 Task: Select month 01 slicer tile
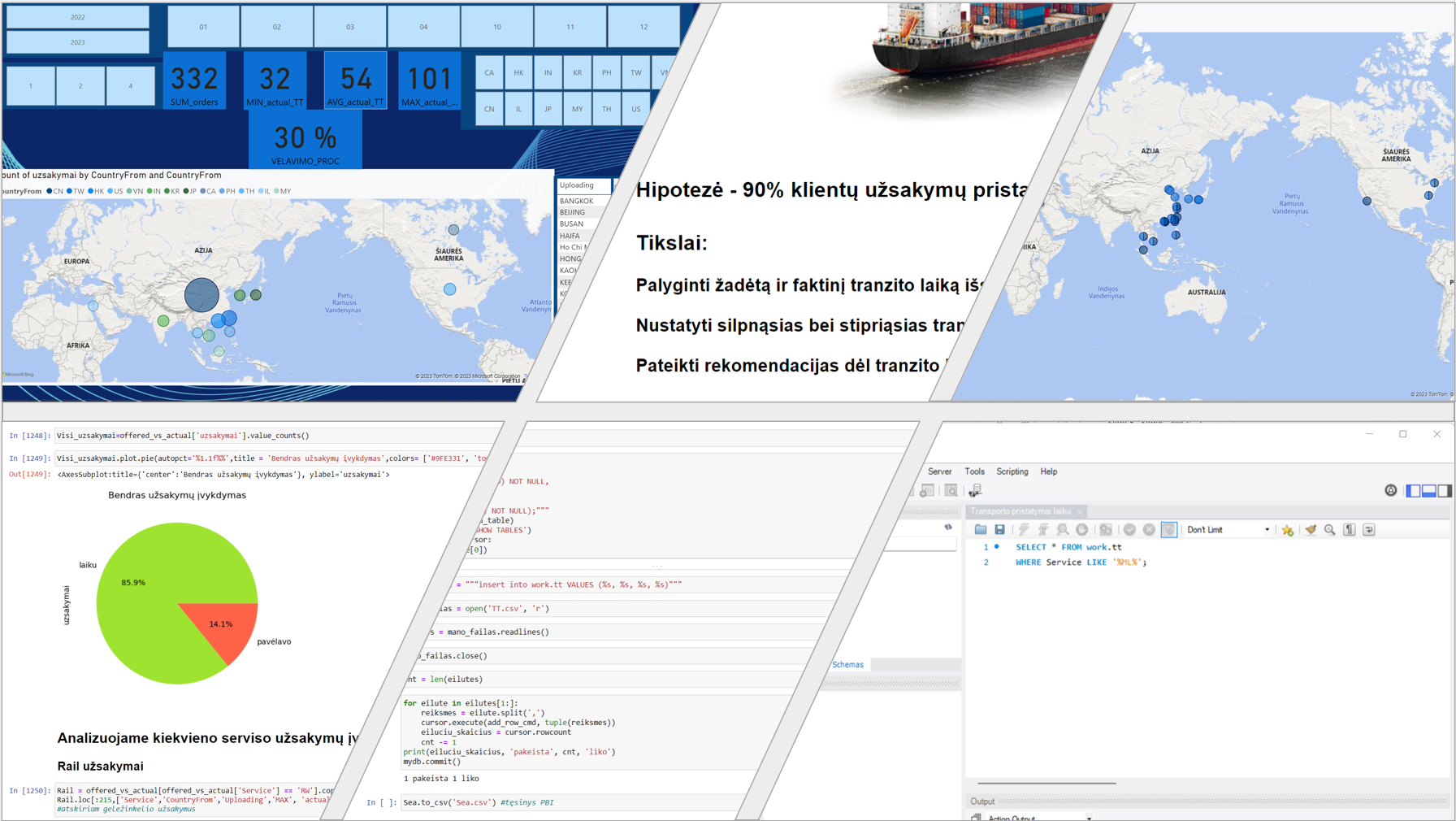(x=203, y=27)
